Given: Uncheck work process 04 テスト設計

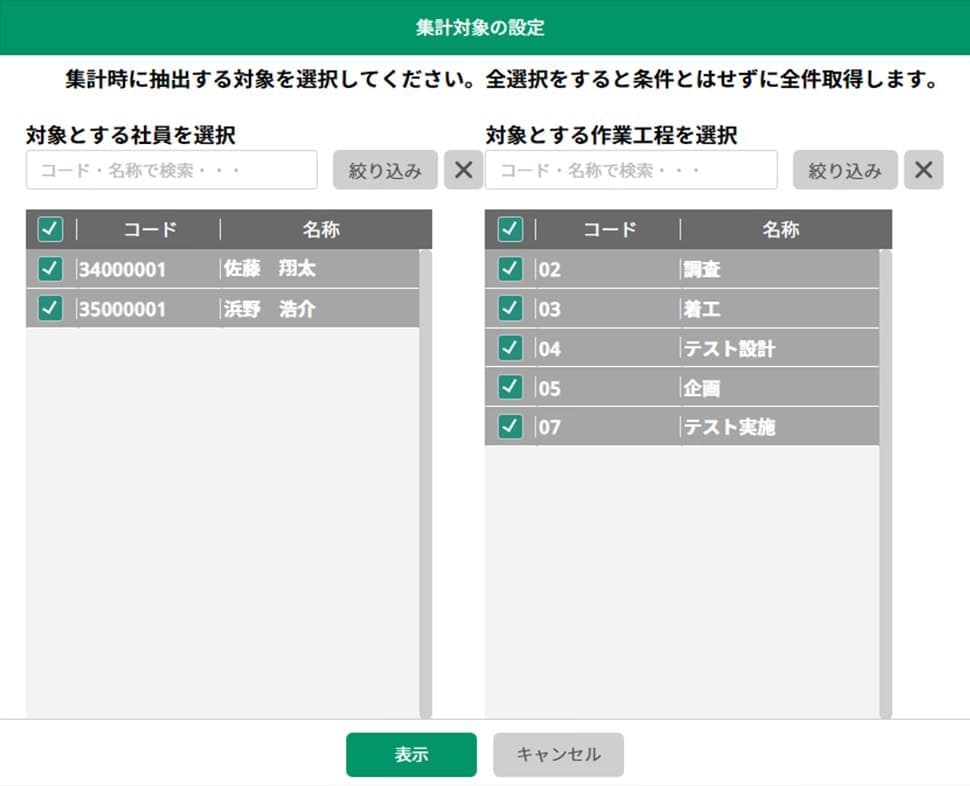Looking at the screenshot, I should point(510,348).
